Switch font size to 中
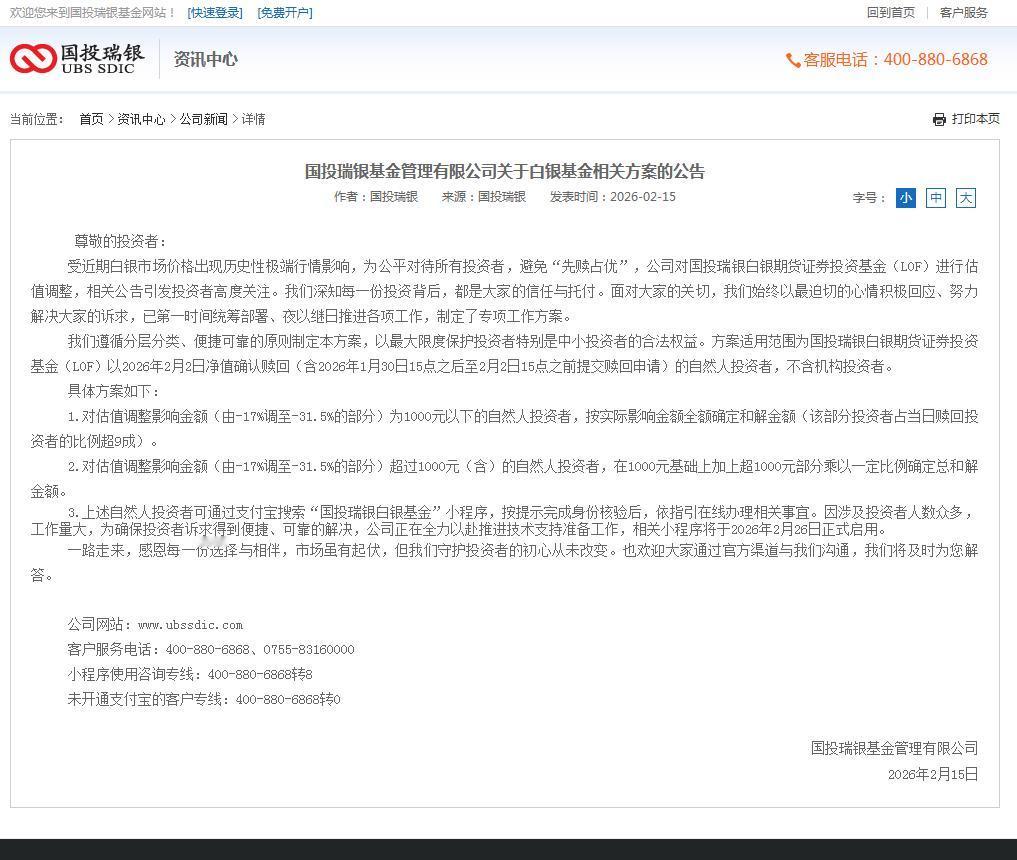 click(935, 198)
